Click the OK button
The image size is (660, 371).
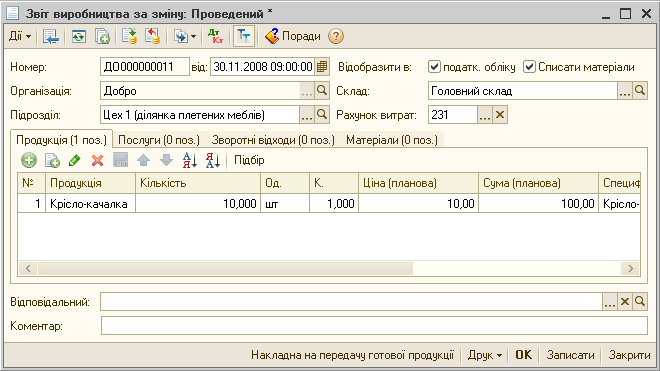tap(524, 355)
